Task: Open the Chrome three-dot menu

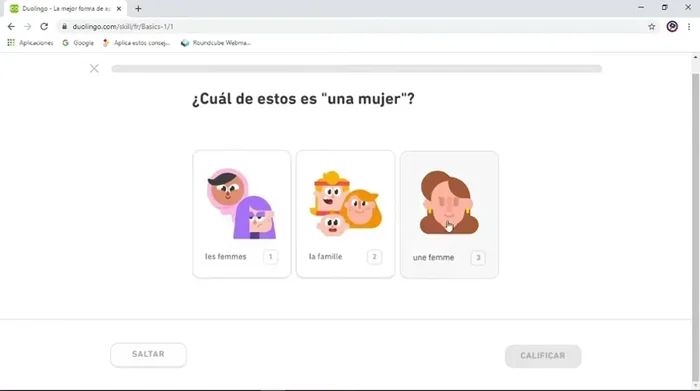Action: (689, 27)
